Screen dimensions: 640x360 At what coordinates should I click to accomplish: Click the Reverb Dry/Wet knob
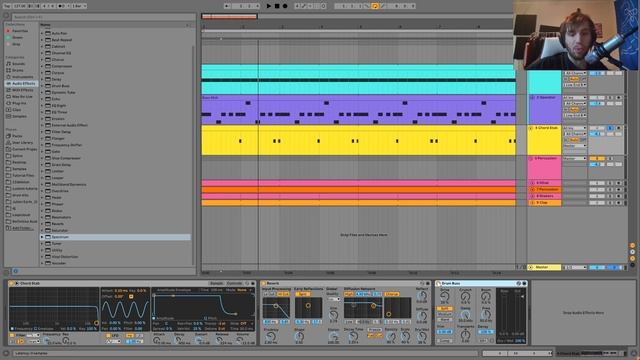(422, 336)
